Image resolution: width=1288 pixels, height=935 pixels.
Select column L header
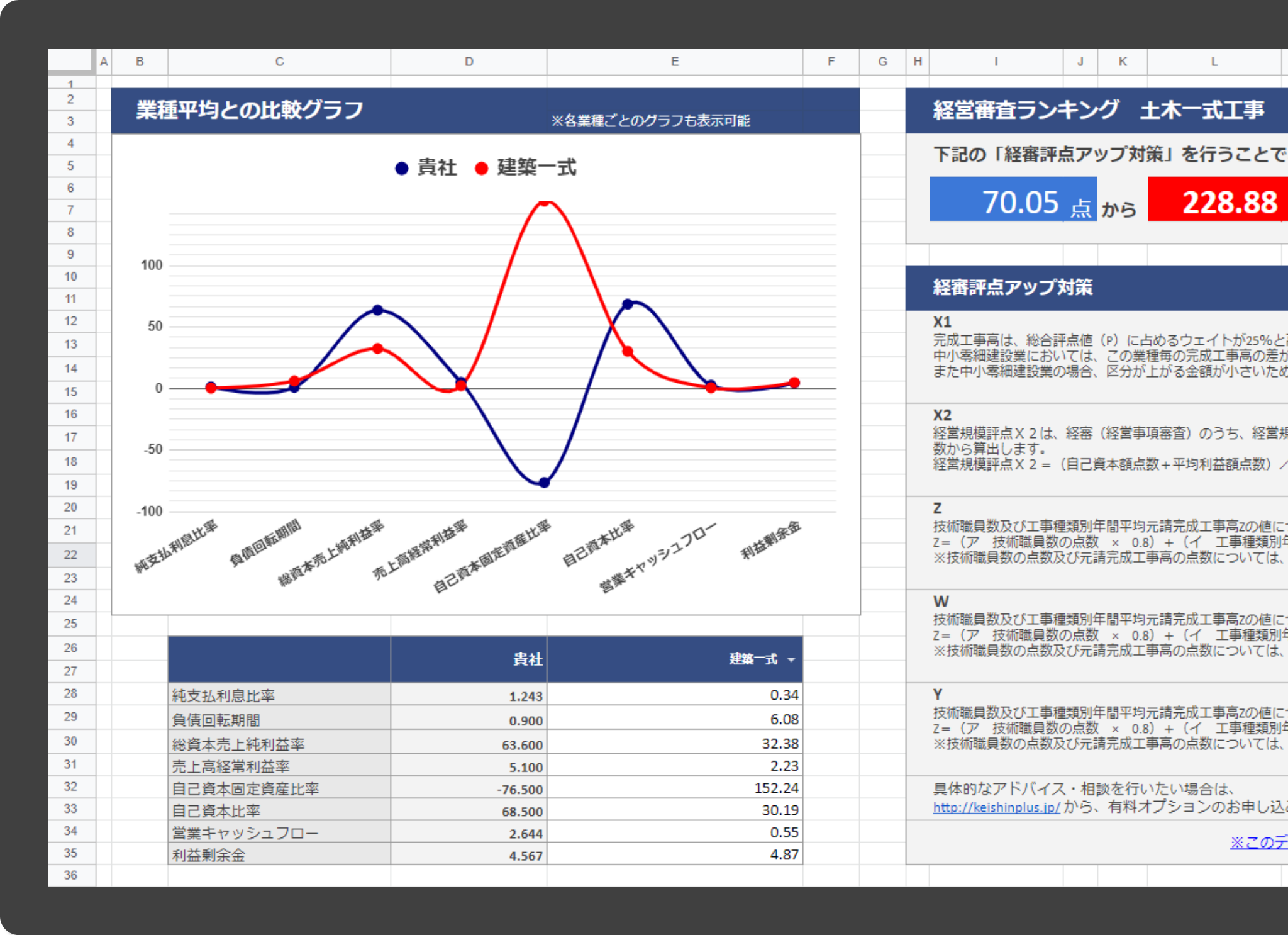pyautogui.click(x=1214, y=62)
